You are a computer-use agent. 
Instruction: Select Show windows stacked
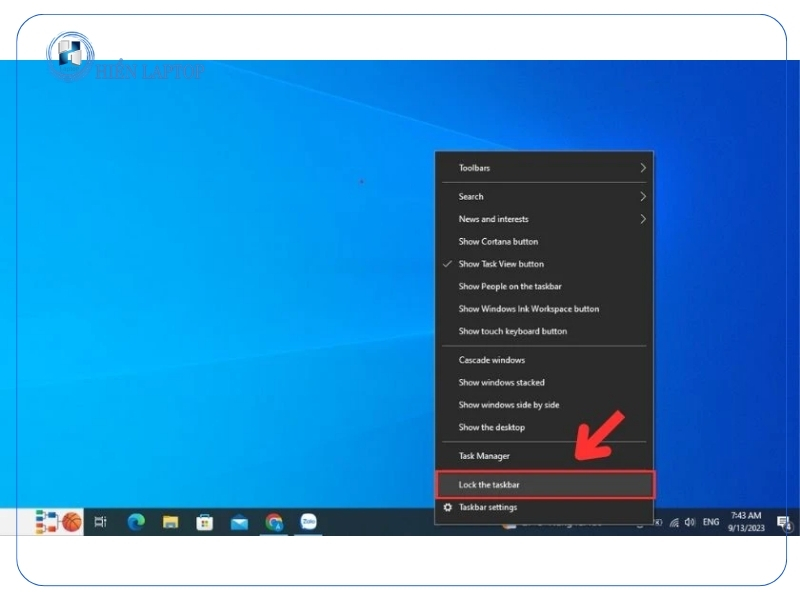[x=544, y=382]
